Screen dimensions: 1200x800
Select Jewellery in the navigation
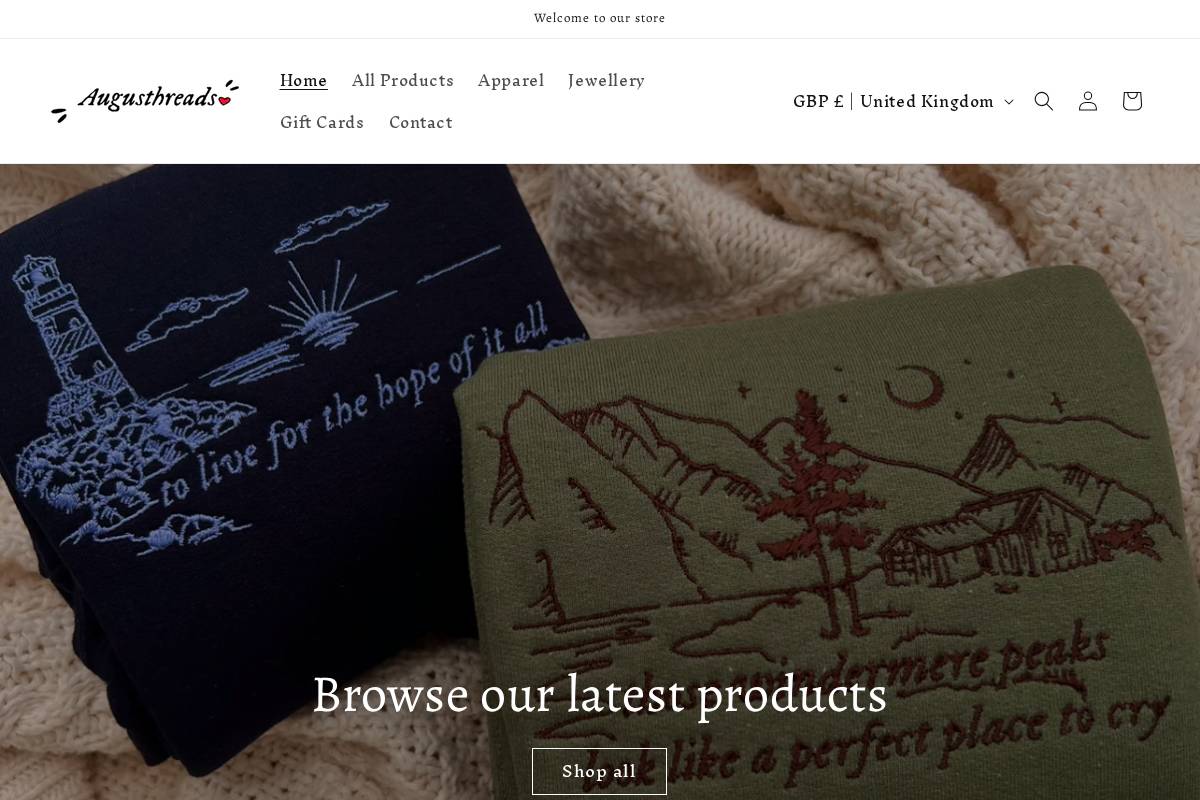point(606,80)
